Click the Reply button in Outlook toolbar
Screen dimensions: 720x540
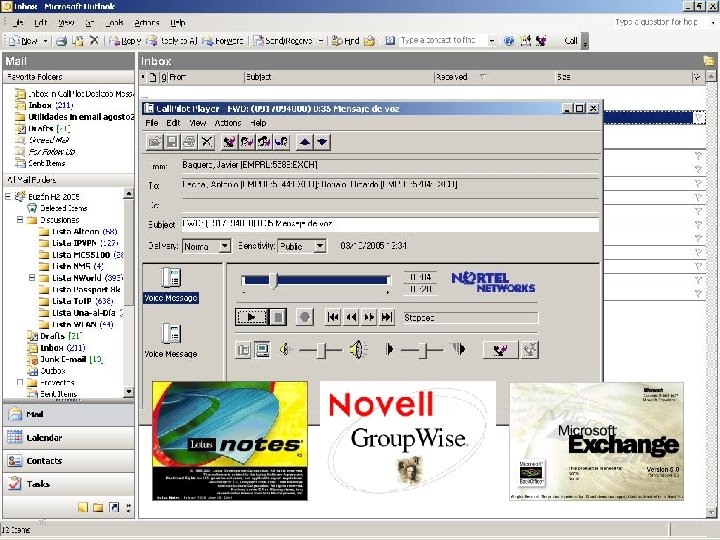[125, 41]
